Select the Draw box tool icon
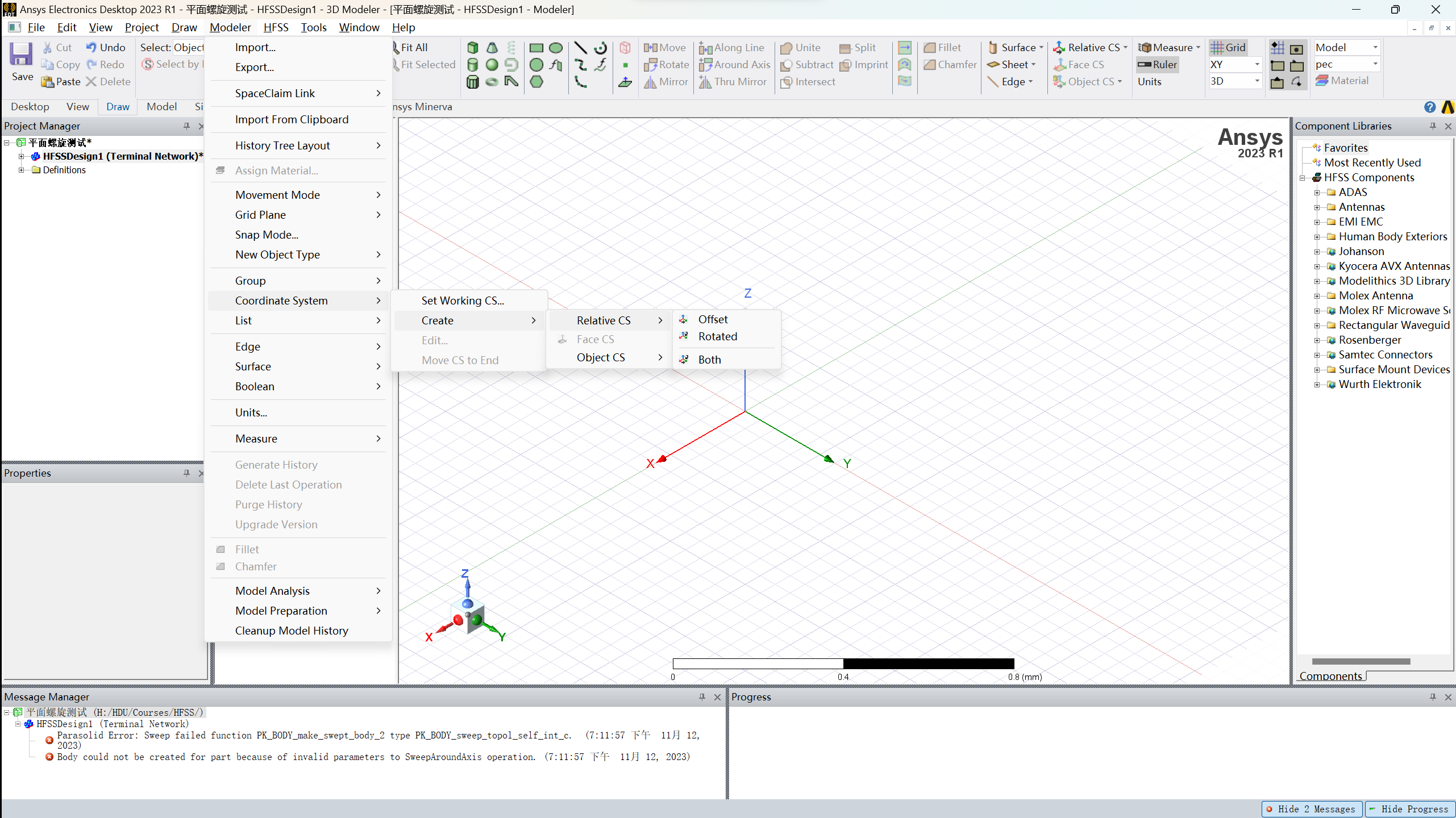 472,48
